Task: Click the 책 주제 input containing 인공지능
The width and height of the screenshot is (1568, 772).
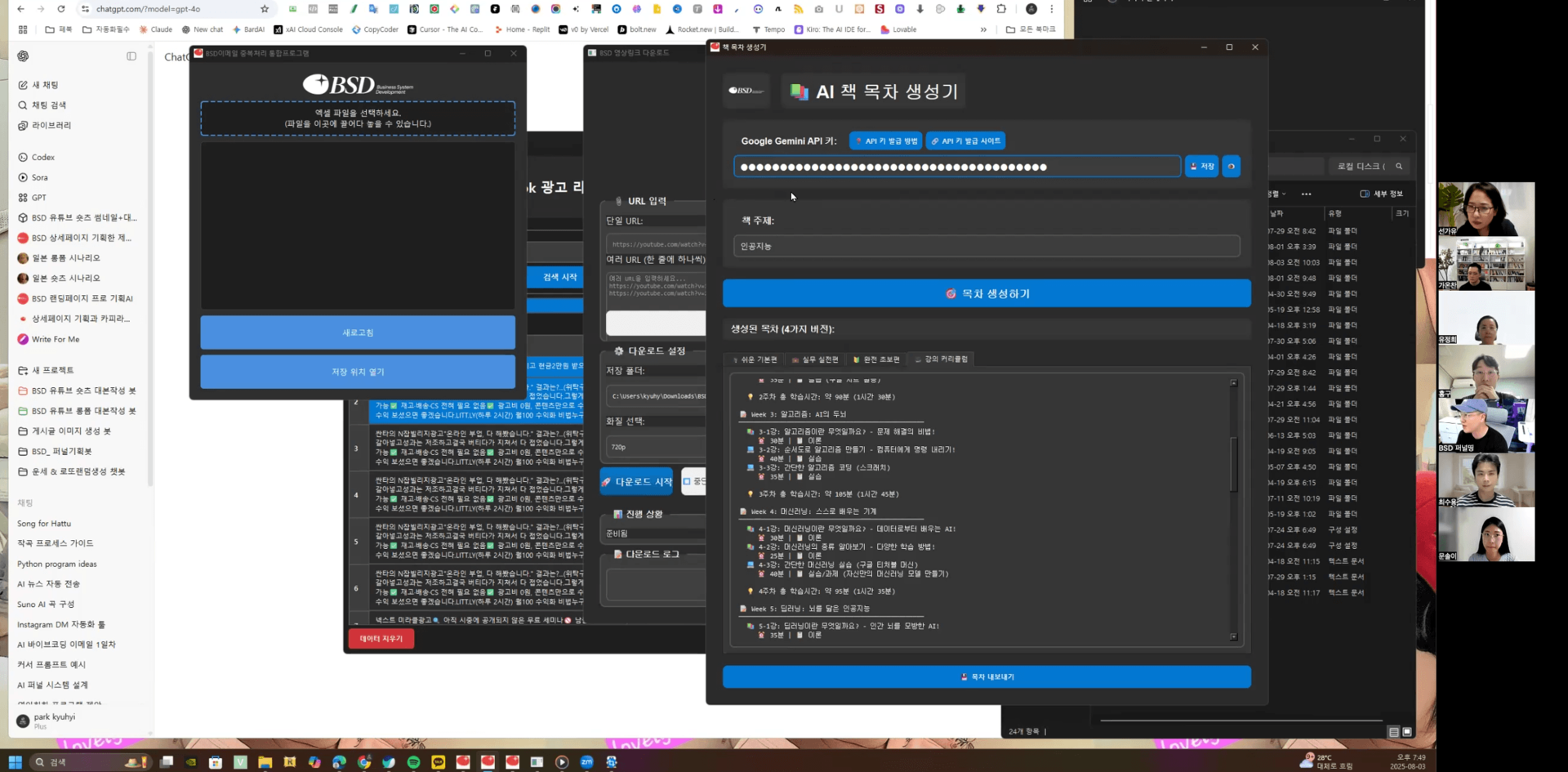Action: pyautogui.click(x=987, y=246)
